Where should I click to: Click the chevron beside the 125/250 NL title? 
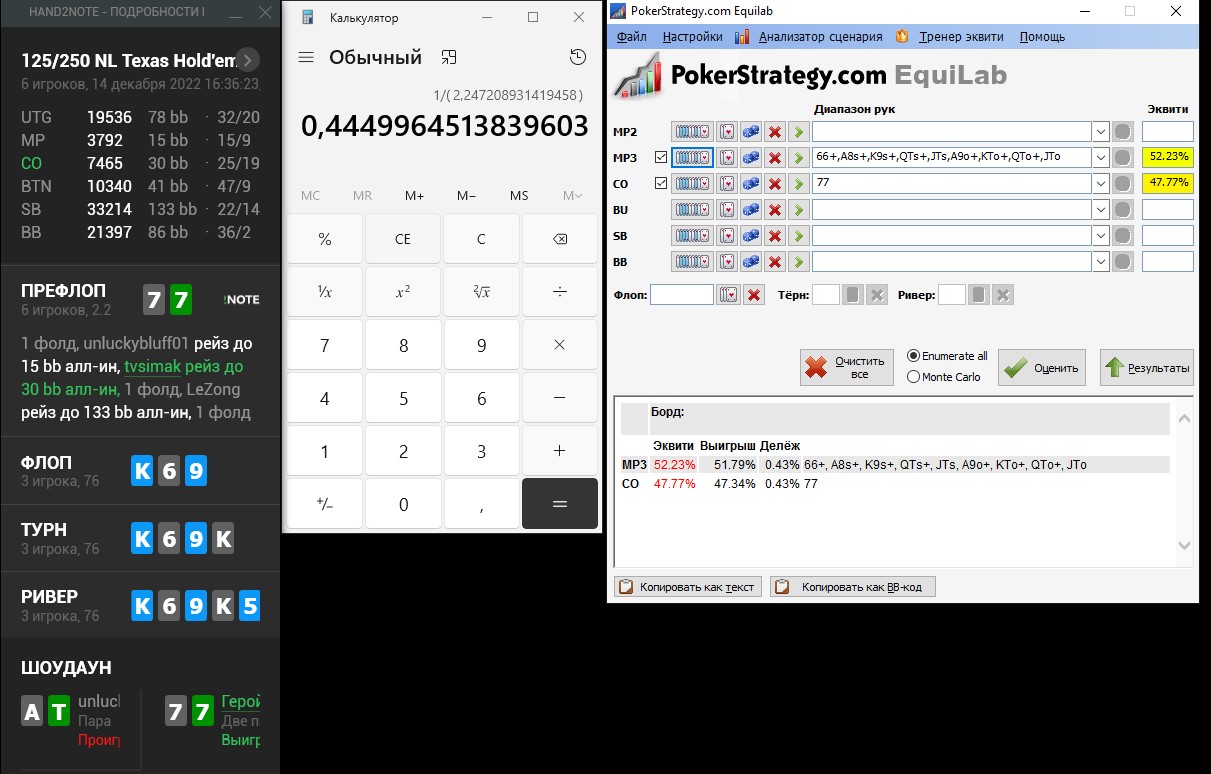248,60
